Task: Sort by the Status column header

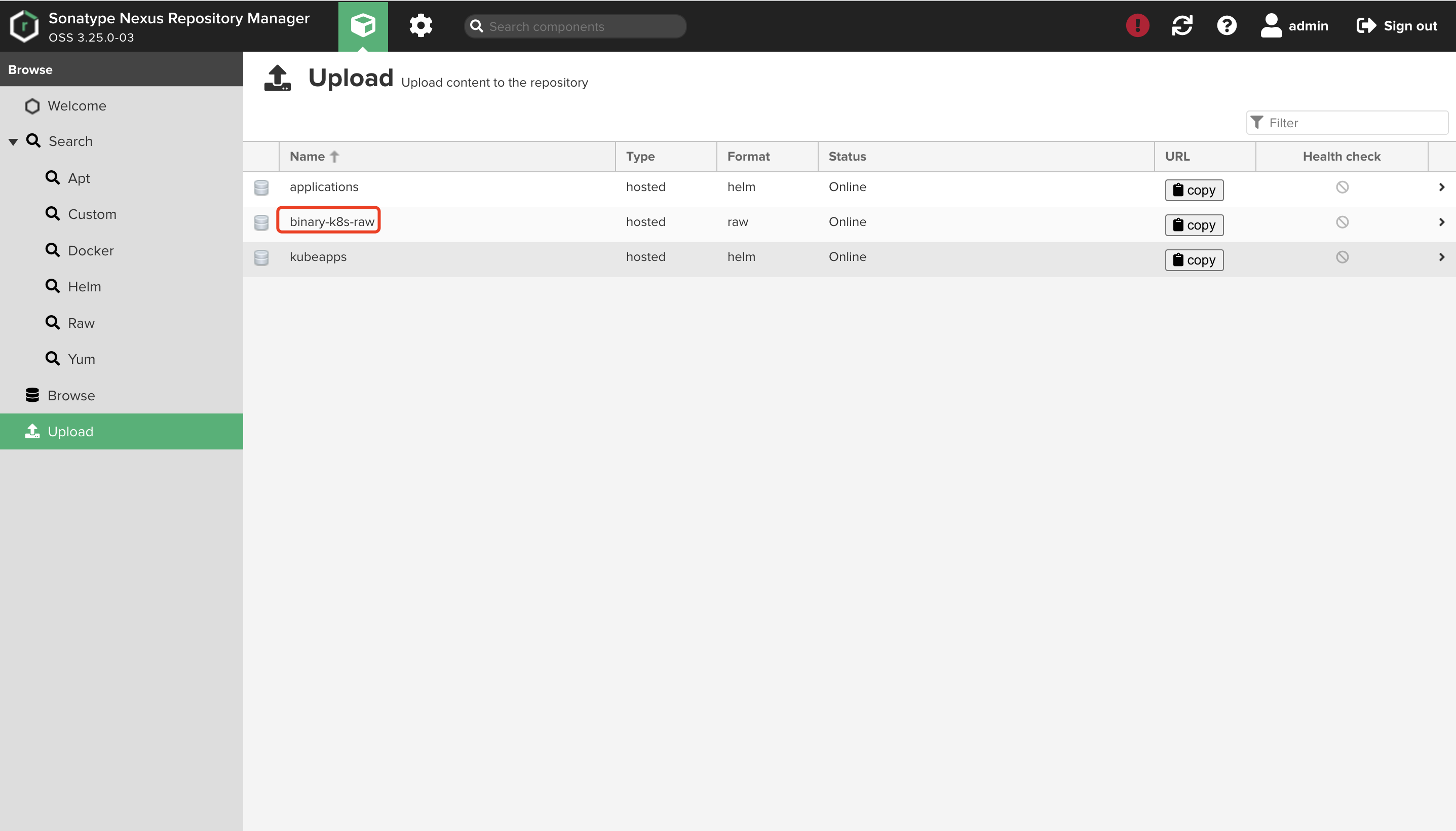Action: [x=986, y=157]
